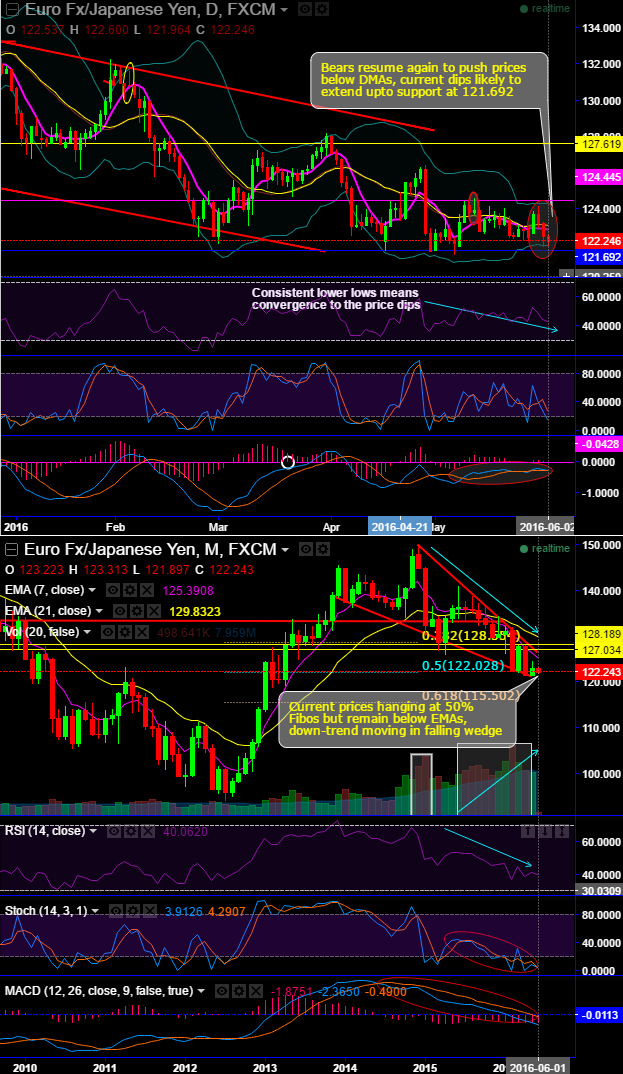Viewport: 623px width, 1074px height.
Task: Hide the Stoch (14, 3, 1) indicator via eye
Action: [115, 911]
